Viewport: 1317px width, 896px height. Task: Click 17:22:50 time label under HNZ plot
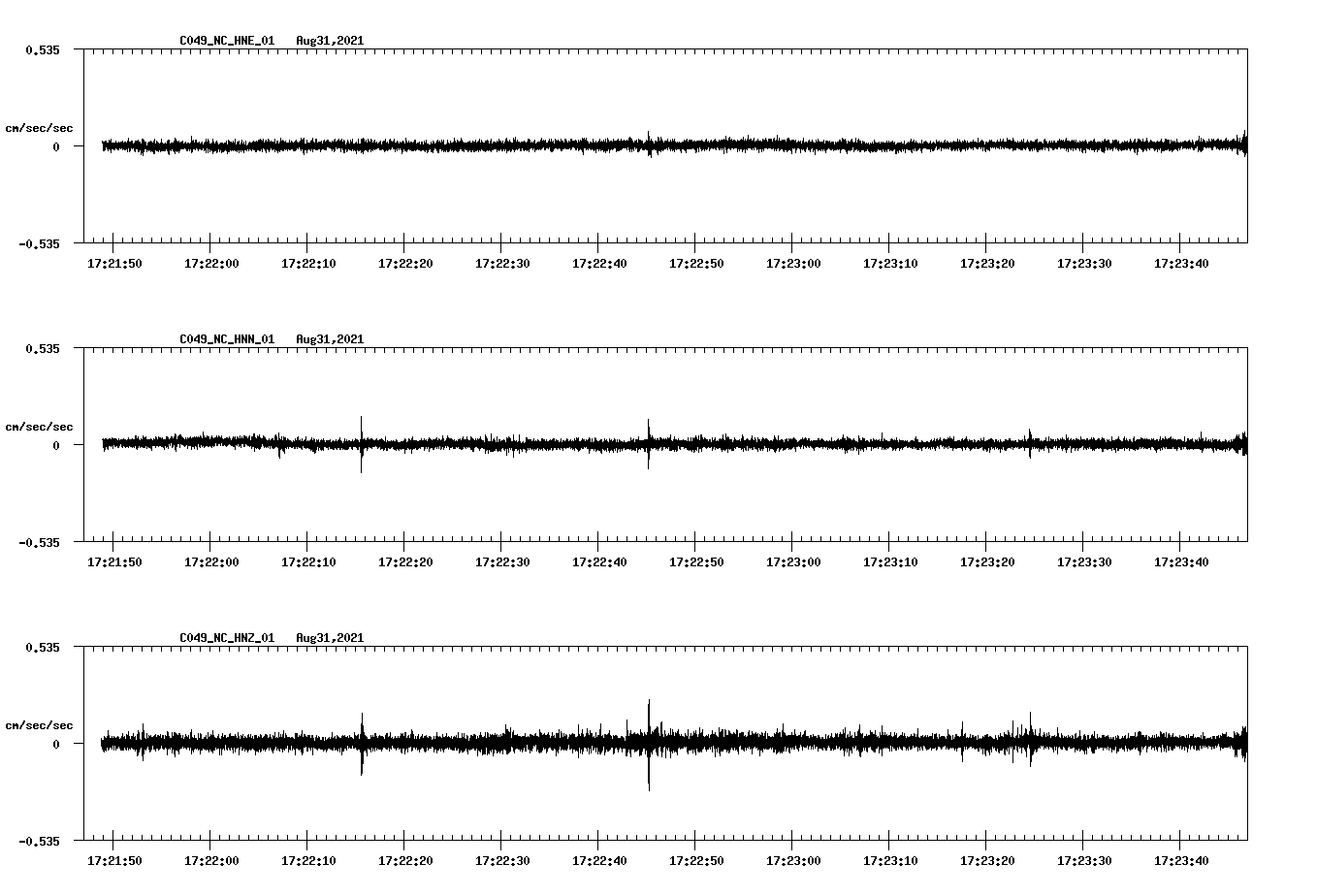click(x=696, y=860)
